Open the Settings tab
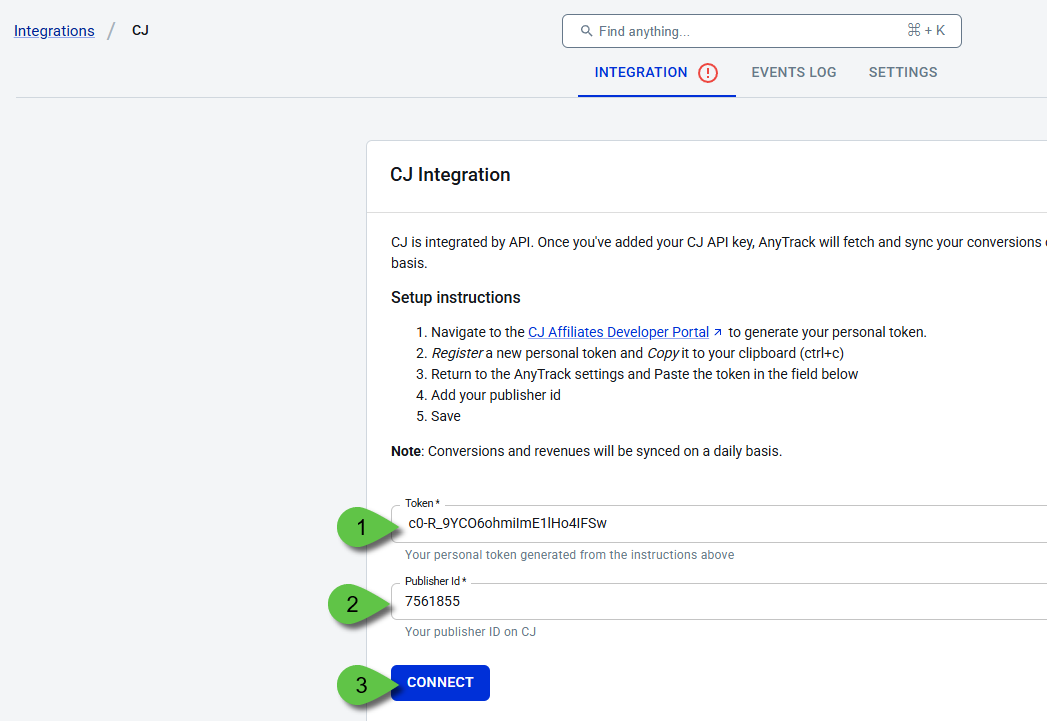The image size is (1047, 721). pos(903,72)
